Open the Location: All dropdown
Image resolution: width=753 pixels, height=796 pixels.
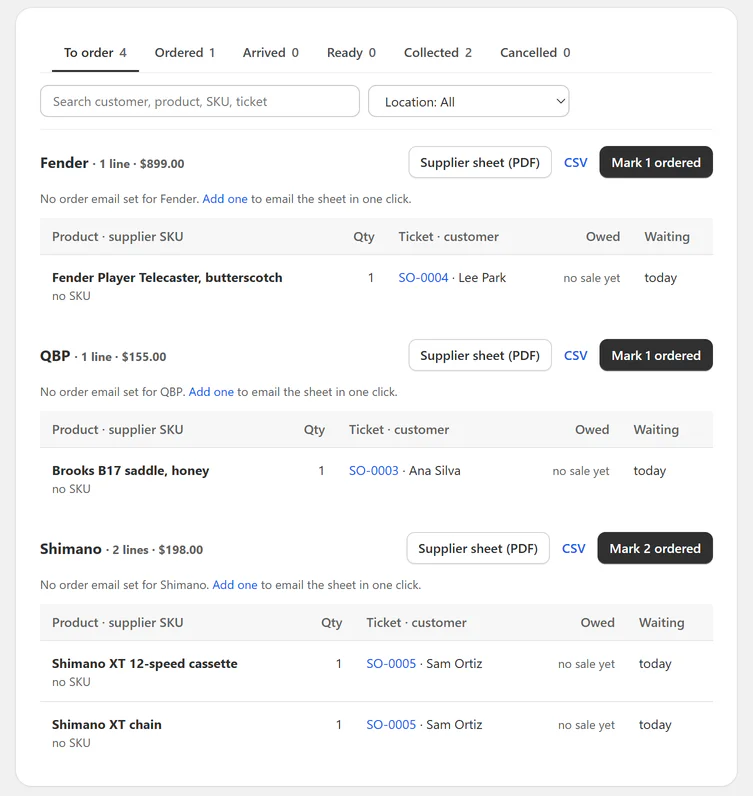click(468, 102)
